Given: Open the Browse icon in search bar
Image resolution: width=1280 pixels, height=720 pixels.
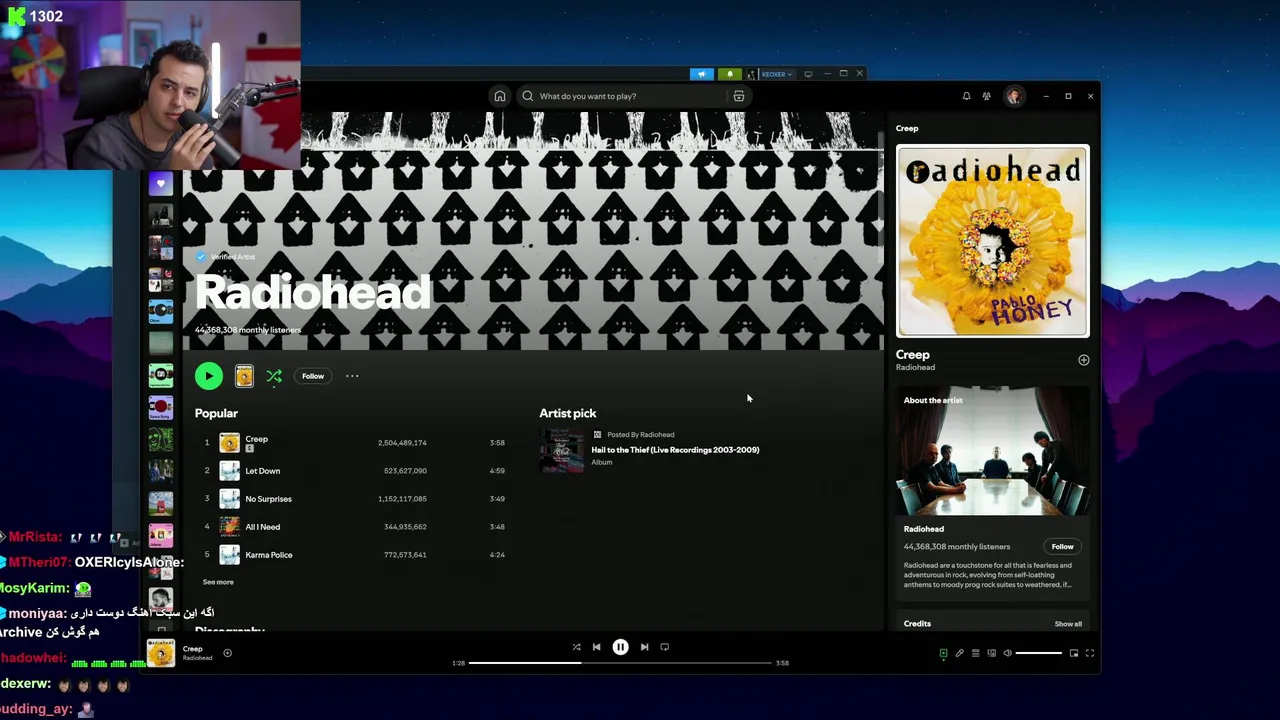Looking at the screenshot, I should (x=739, y=96).
